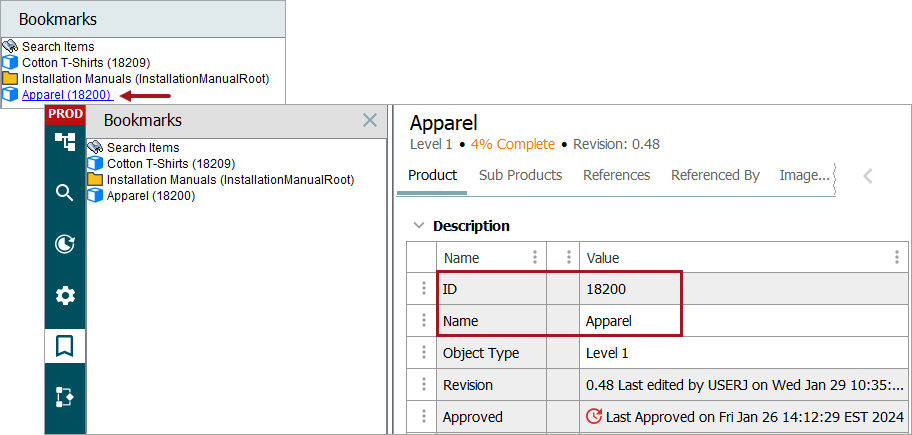The width and height of the screenshot is (912, 435).
Task: Open the Name column header menu
Action: (535, 258)
